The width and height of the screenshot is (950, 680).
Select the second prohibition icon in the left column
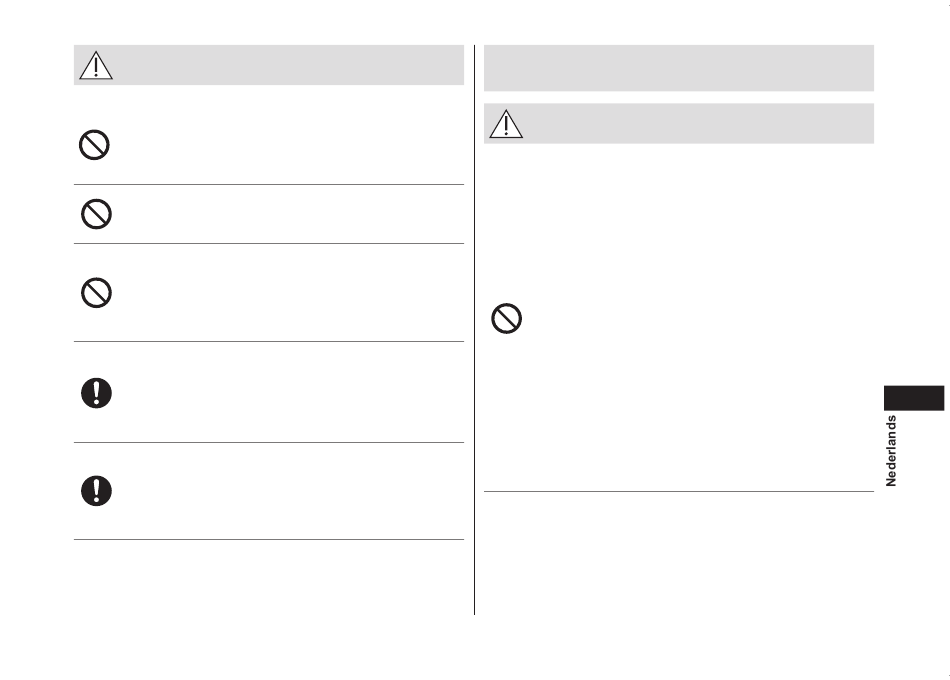tap(96, 214)
